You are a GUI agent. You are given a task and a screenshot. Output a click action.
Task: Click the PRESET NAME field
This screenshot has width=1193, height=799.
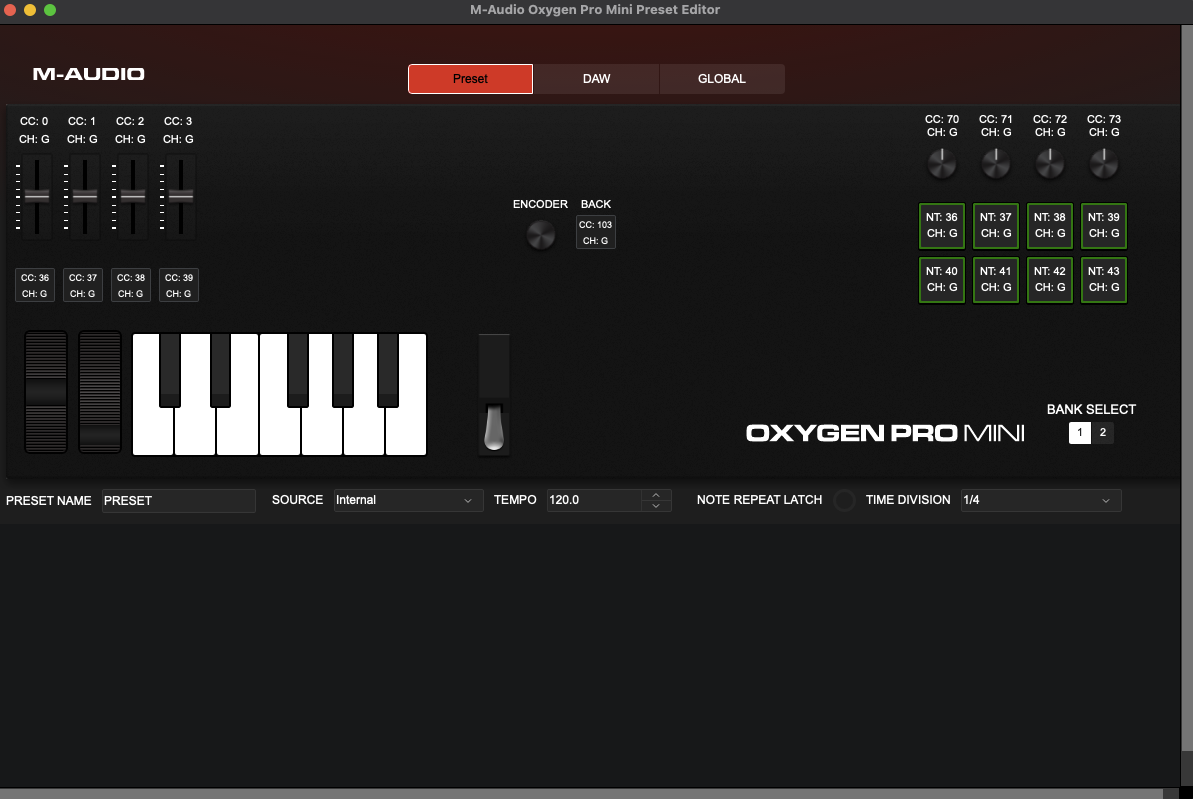tap(179, 501)
